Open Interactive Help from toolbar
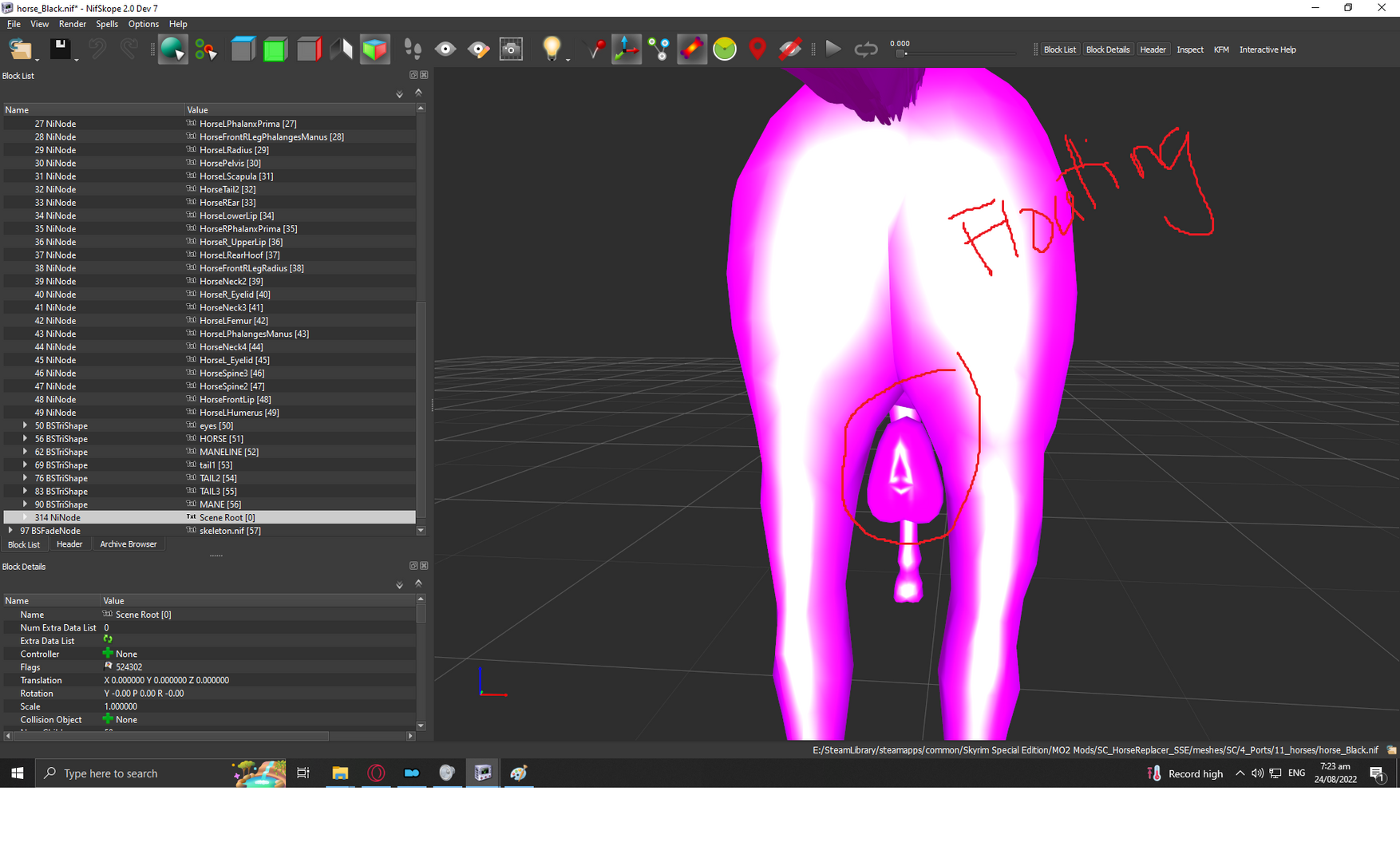1400x862 pixels. [1267, 49]
